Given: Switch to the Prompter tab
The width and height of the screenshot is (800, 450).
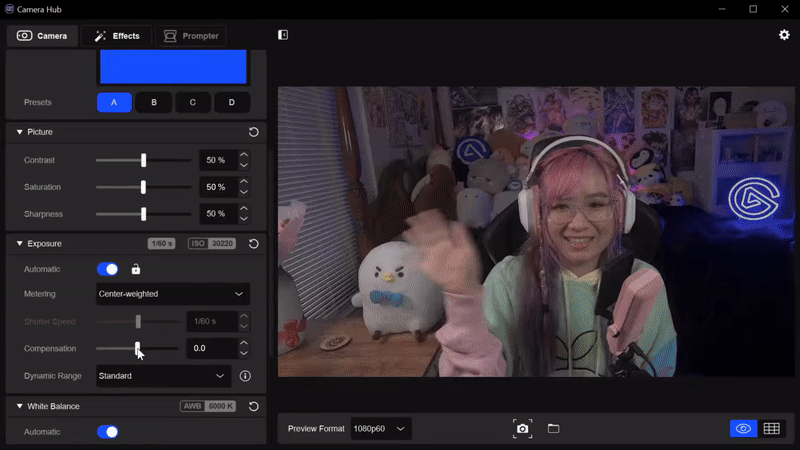Looking at the screenshot, I should coord(191,36).
